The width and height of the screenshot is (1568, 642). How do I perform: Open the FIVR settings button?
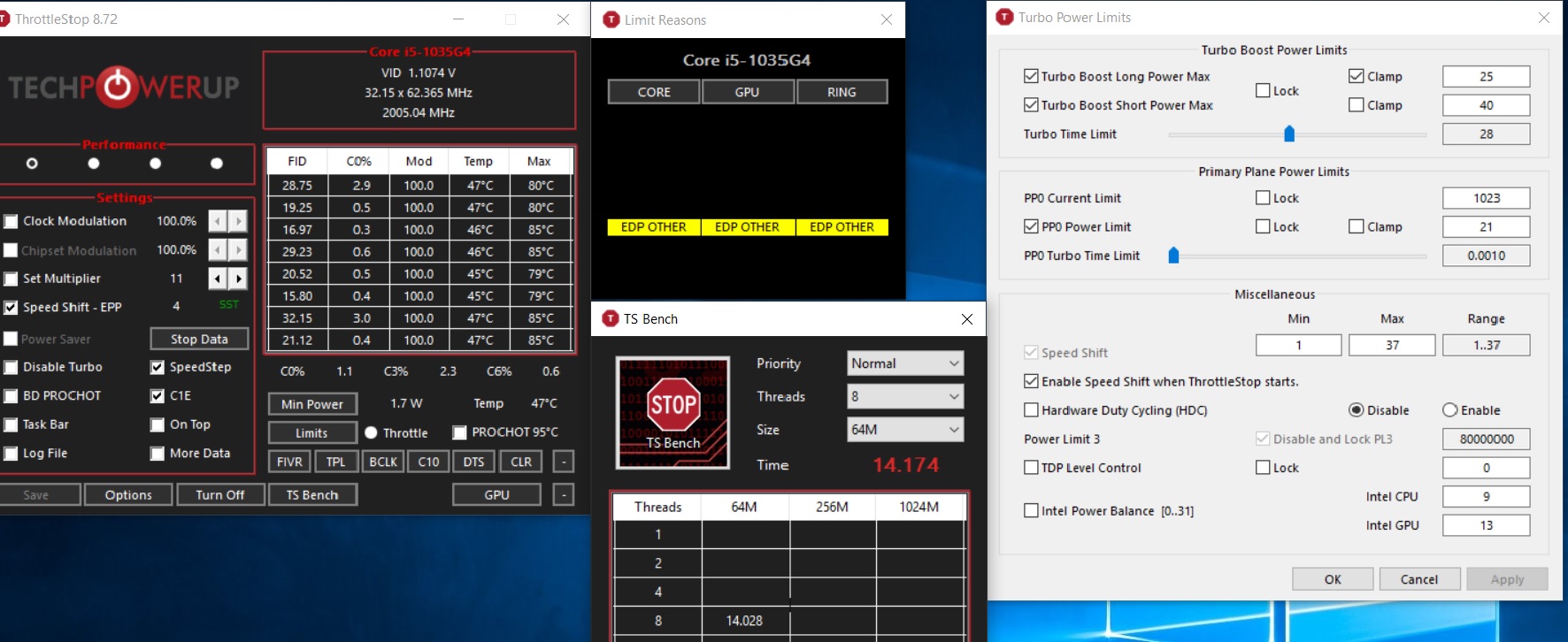point(289,462)
